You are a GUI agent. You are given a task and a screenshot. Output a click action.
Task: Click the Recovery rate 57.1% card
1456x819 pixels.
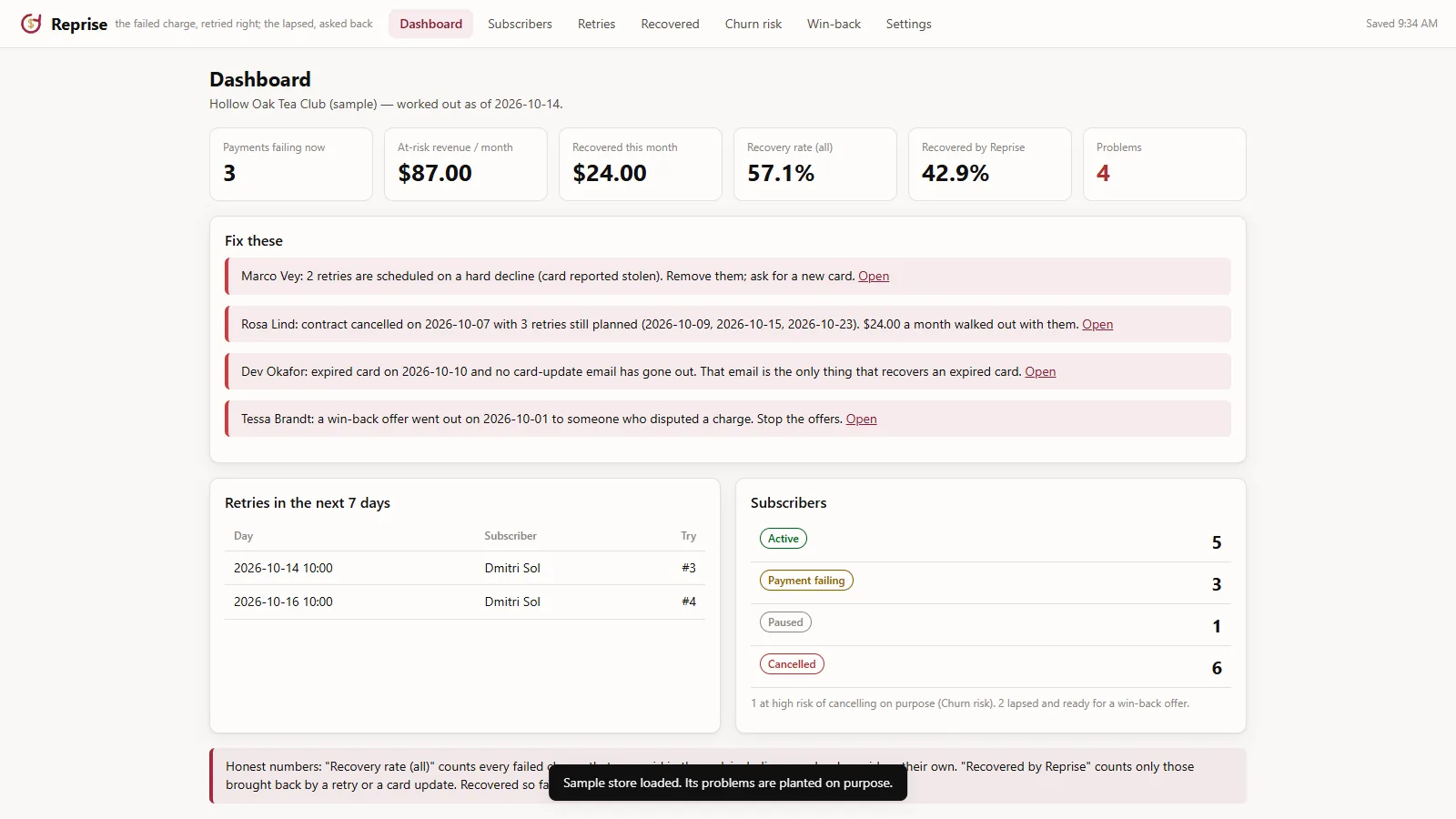click(x=815, y=164)
